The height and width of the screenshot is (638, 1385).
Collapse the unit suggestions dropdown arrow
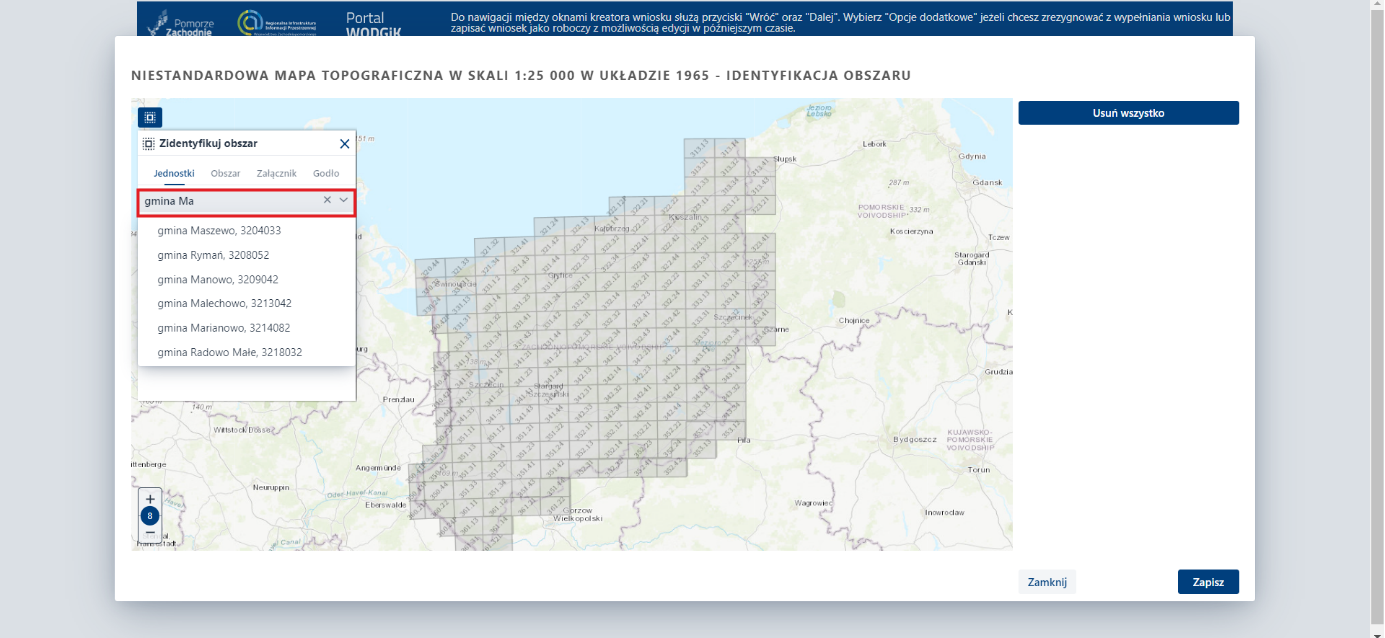tap(344, 201)
